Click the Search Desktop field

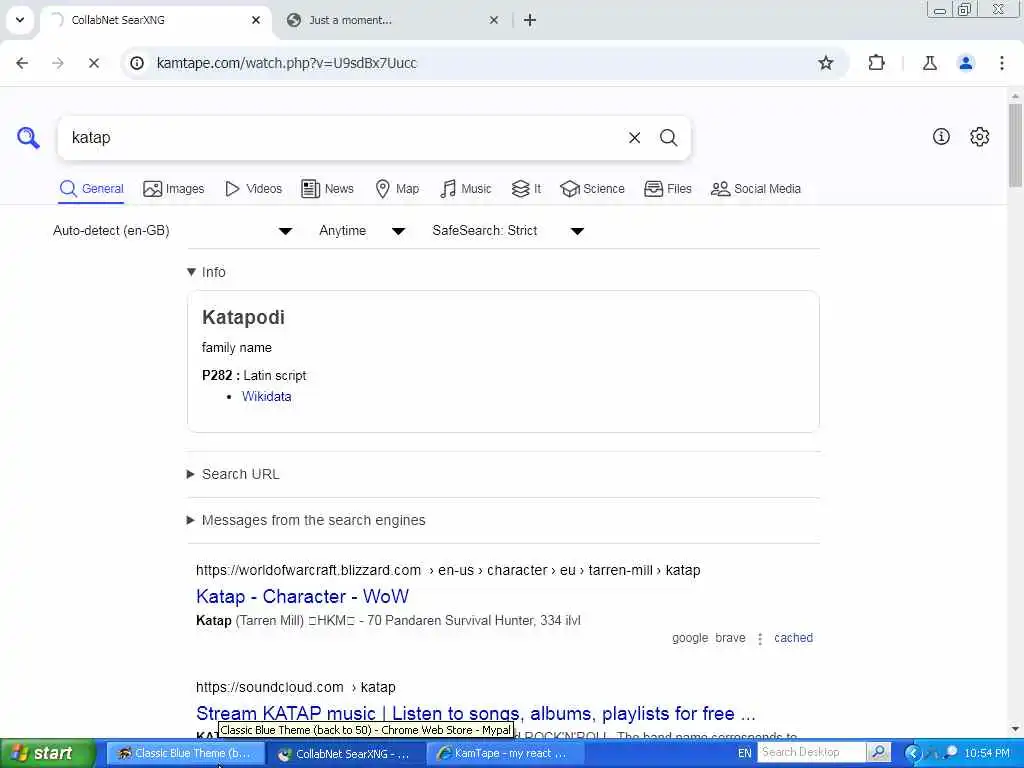(x=811, y=752)
